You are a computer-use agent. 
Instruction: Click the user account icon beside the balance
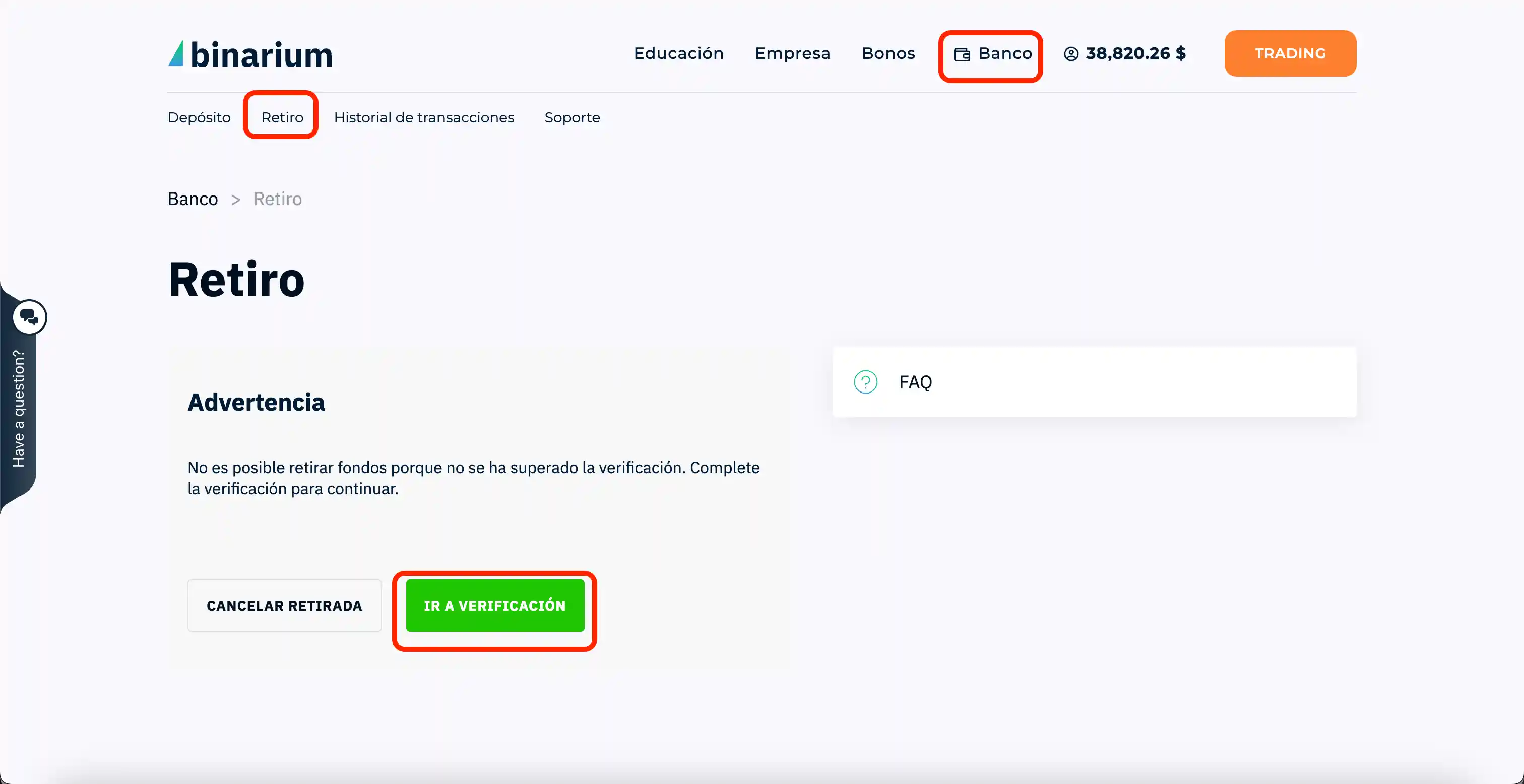[1071, 54]
